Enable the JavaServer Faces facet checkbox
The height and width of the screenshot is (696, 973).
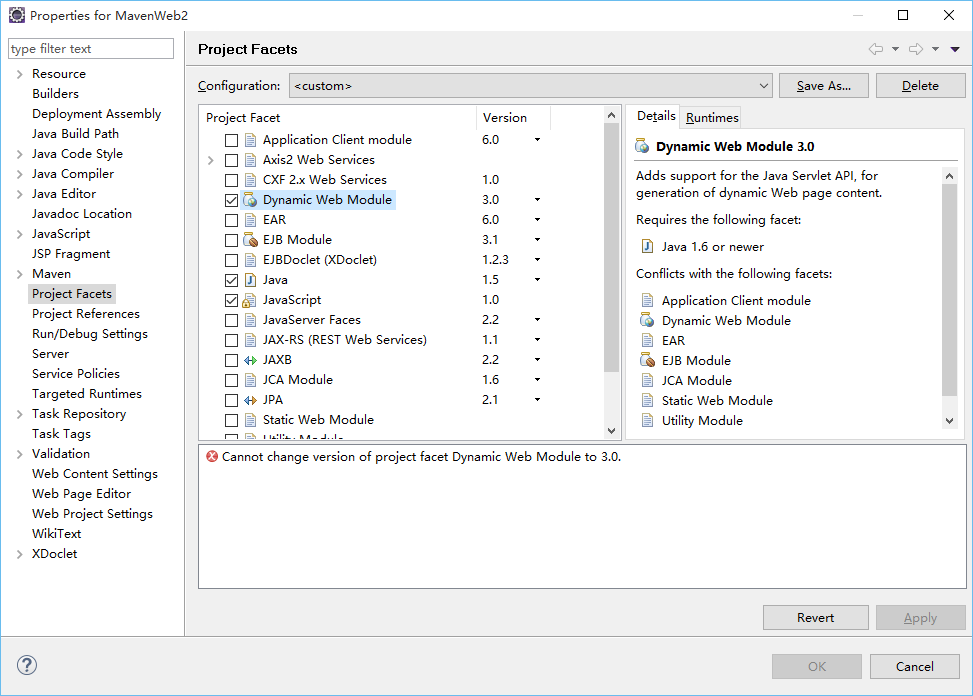tap(232, 320)
